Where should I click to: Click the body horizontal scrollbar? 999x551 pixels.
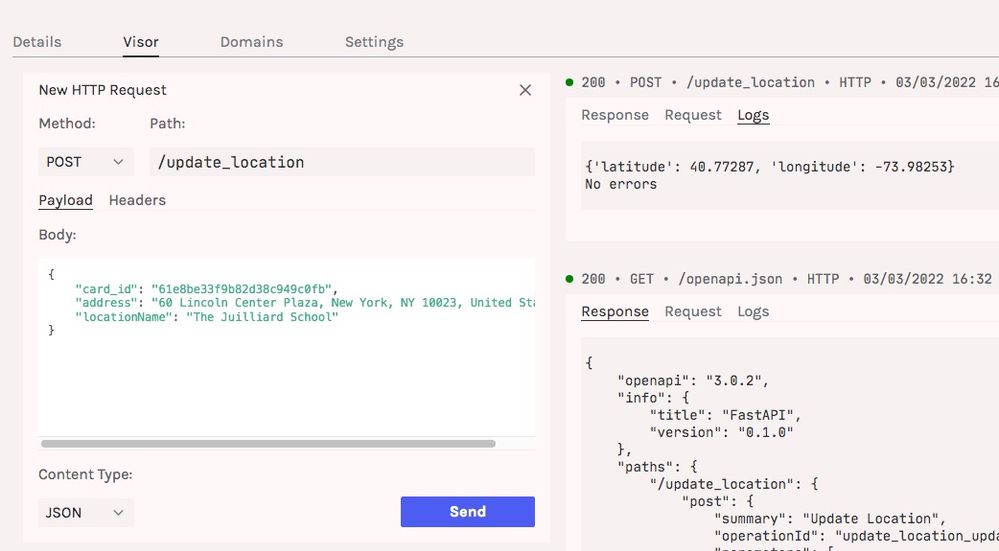coord(268,443)
